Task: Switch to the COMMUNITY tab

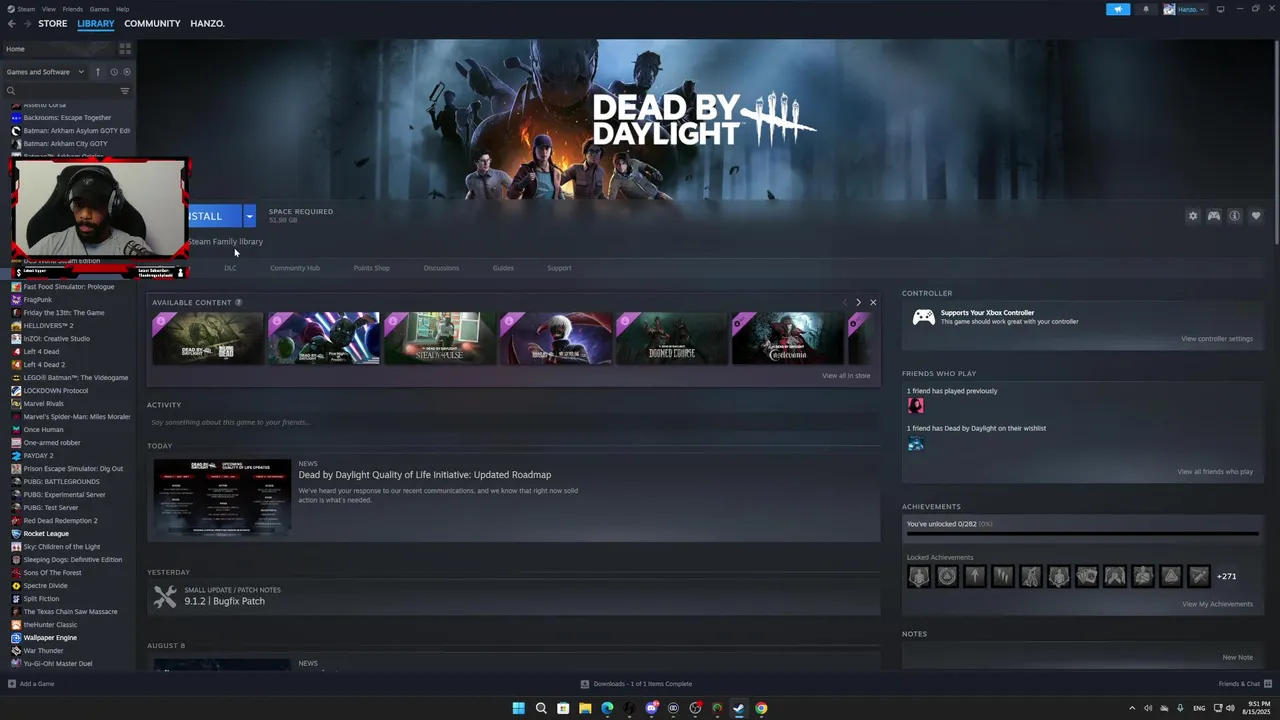Action: [x=152, y=23]
